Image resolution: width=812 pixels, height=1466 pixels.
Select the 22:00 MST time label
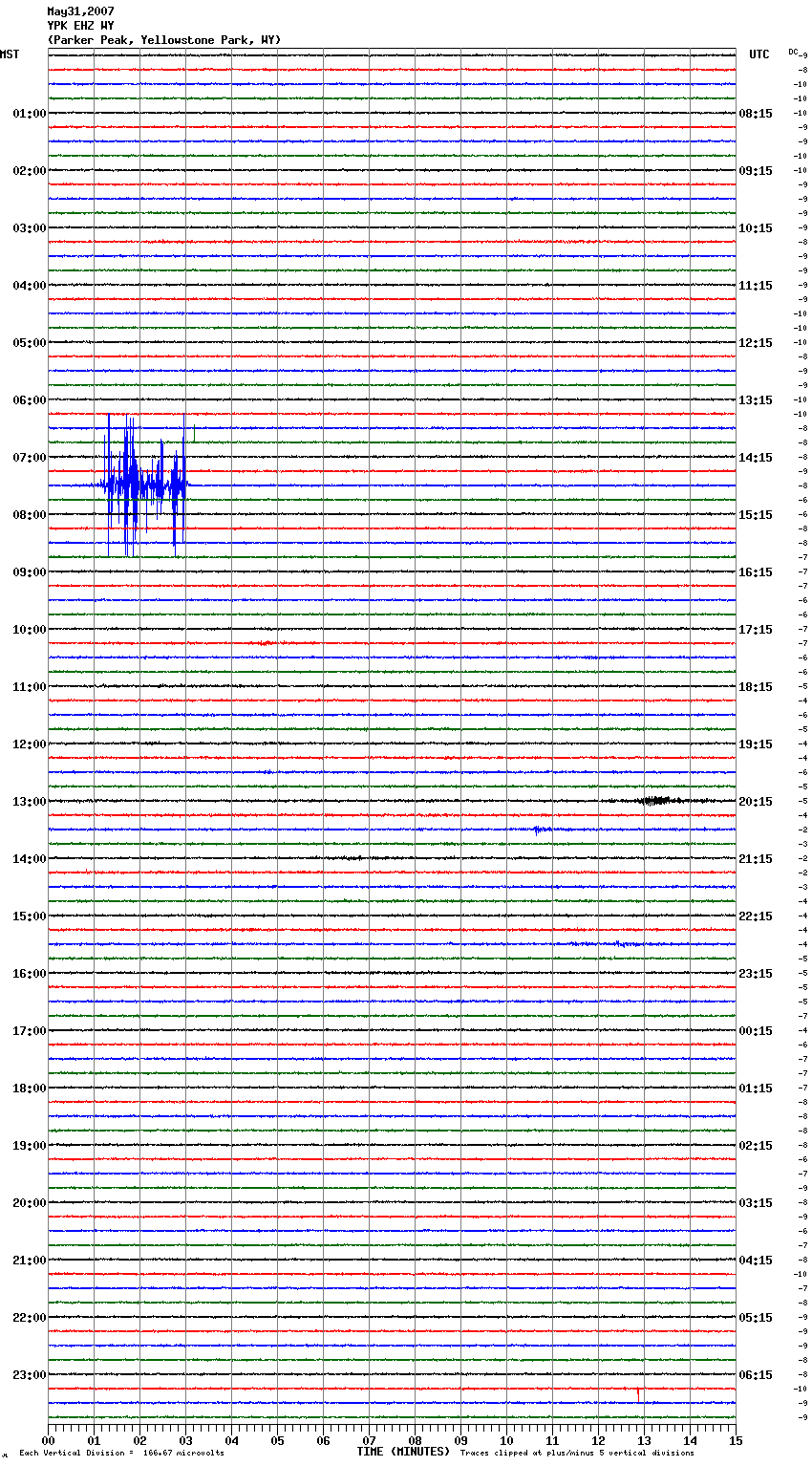pos(30,1318)
